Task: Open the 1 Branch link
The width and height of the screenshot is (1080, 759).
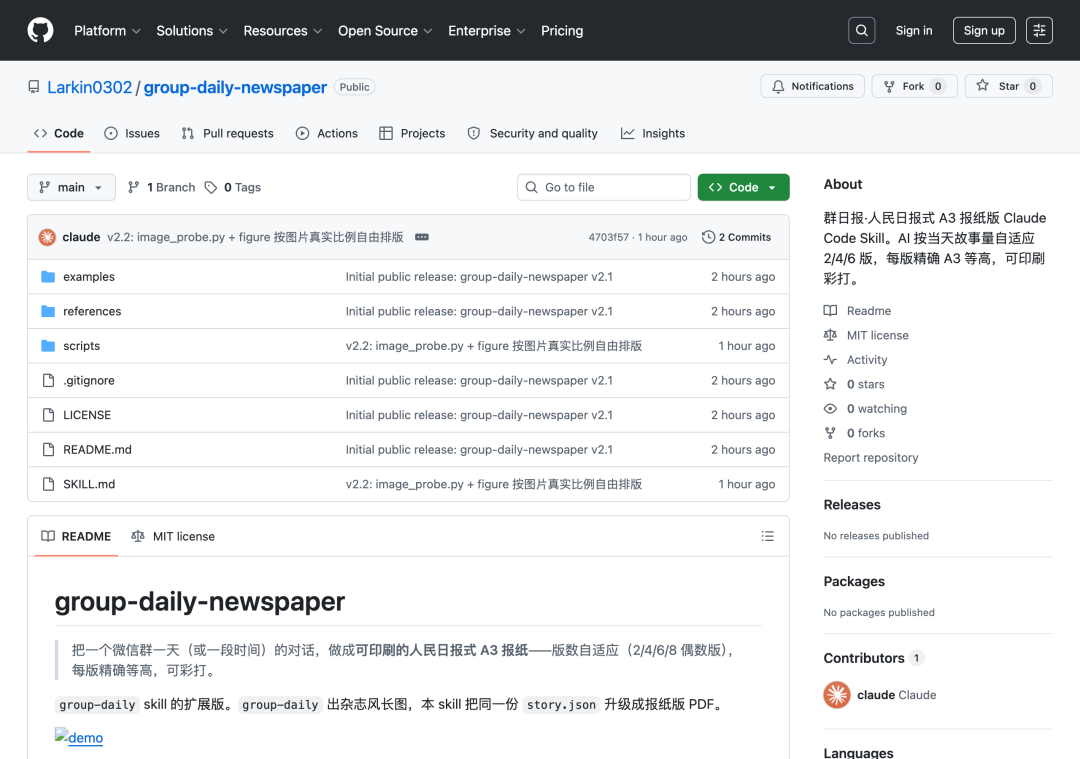Action: [162, 187]
